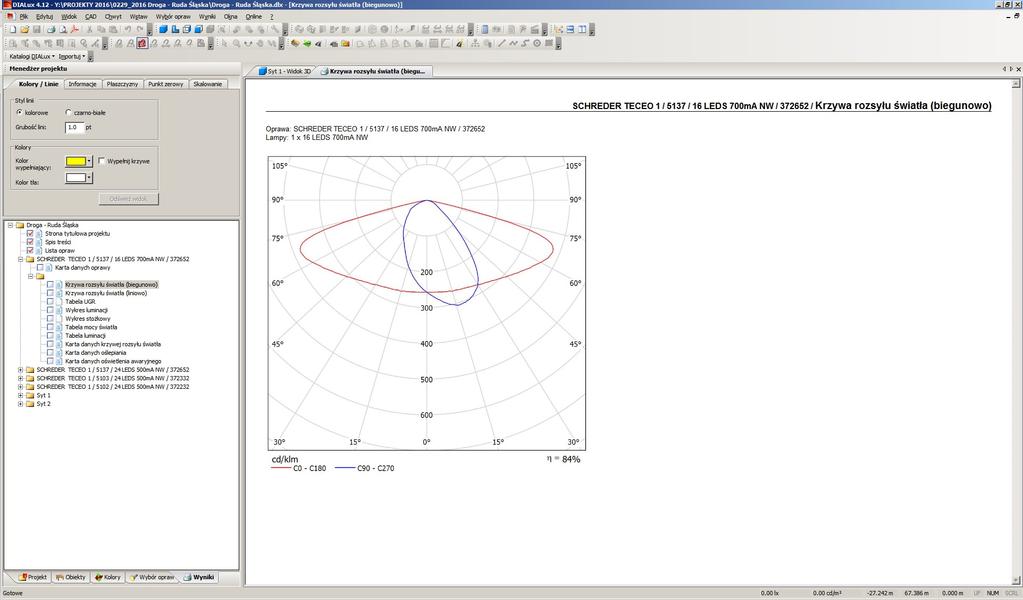
Task: Open the 'Importuj' dropdown menu
Action: coord(72,57)
